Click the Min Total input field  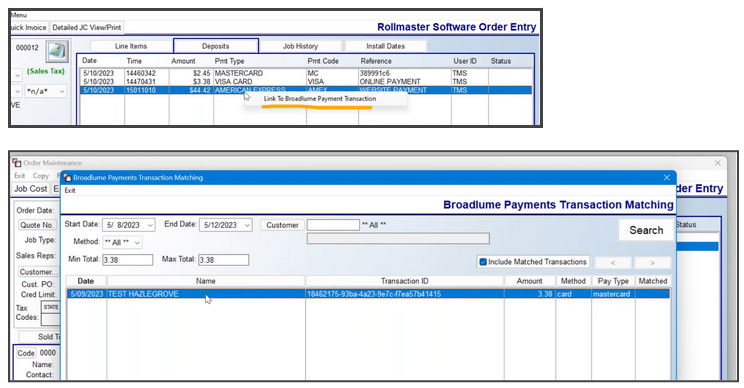pyautogui.click(x=128, y=260)
